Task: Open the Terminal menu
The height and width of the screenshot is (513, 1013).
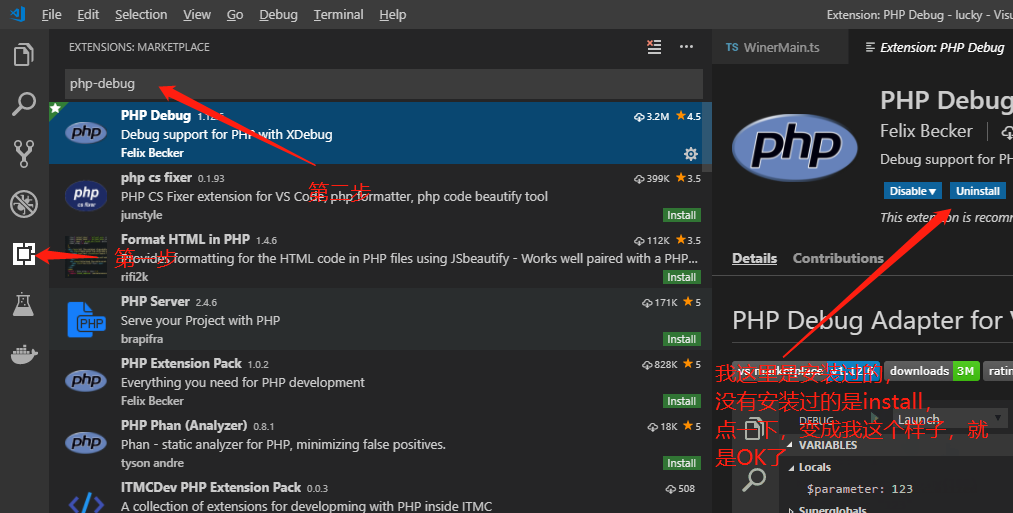Action: click(x=338, y=15)
